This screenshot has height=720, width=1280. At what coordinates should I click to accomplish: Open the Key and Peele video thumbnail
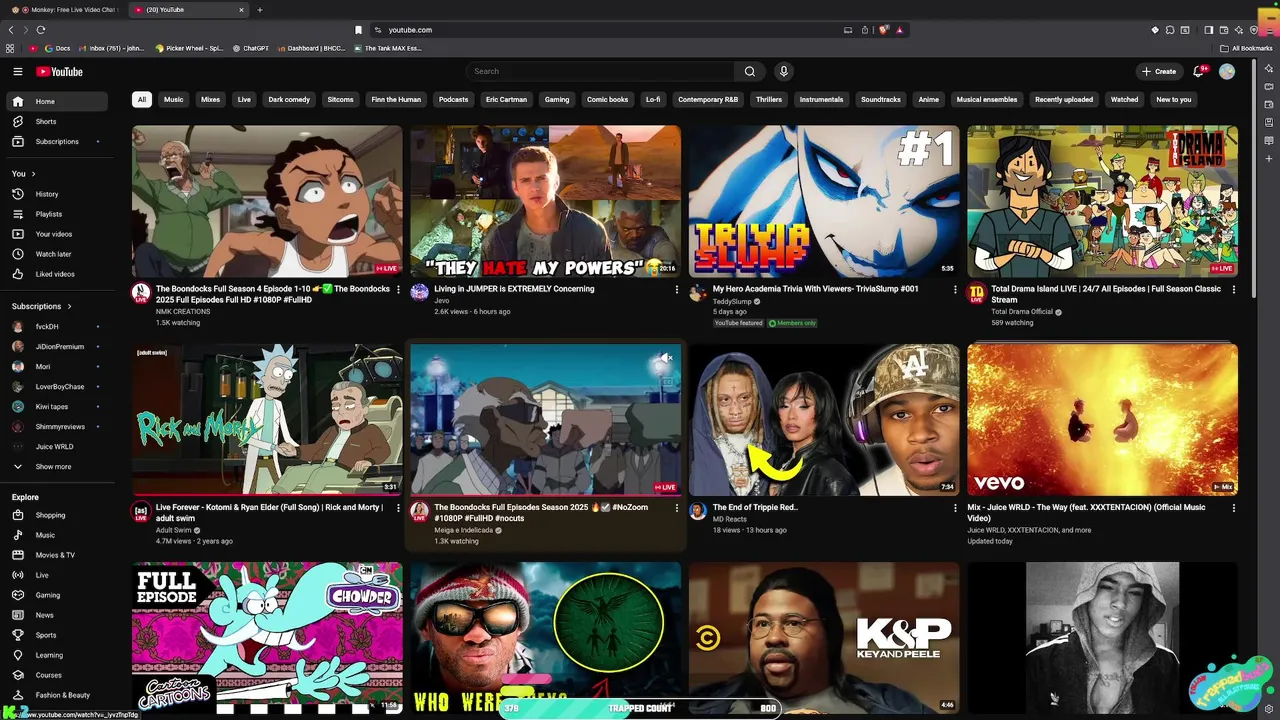point(824,637)
